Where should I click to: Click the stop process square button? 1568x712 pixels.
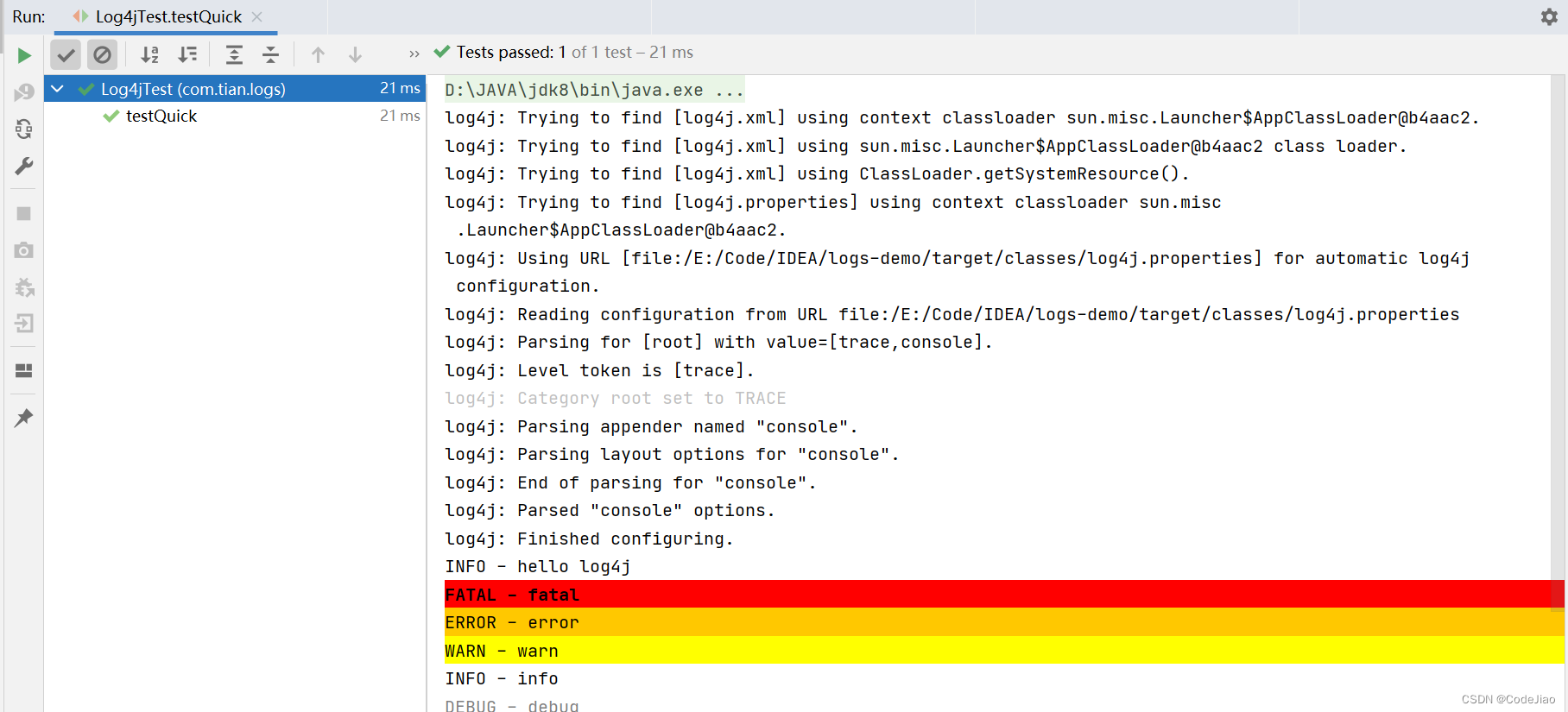click(24, 213)
